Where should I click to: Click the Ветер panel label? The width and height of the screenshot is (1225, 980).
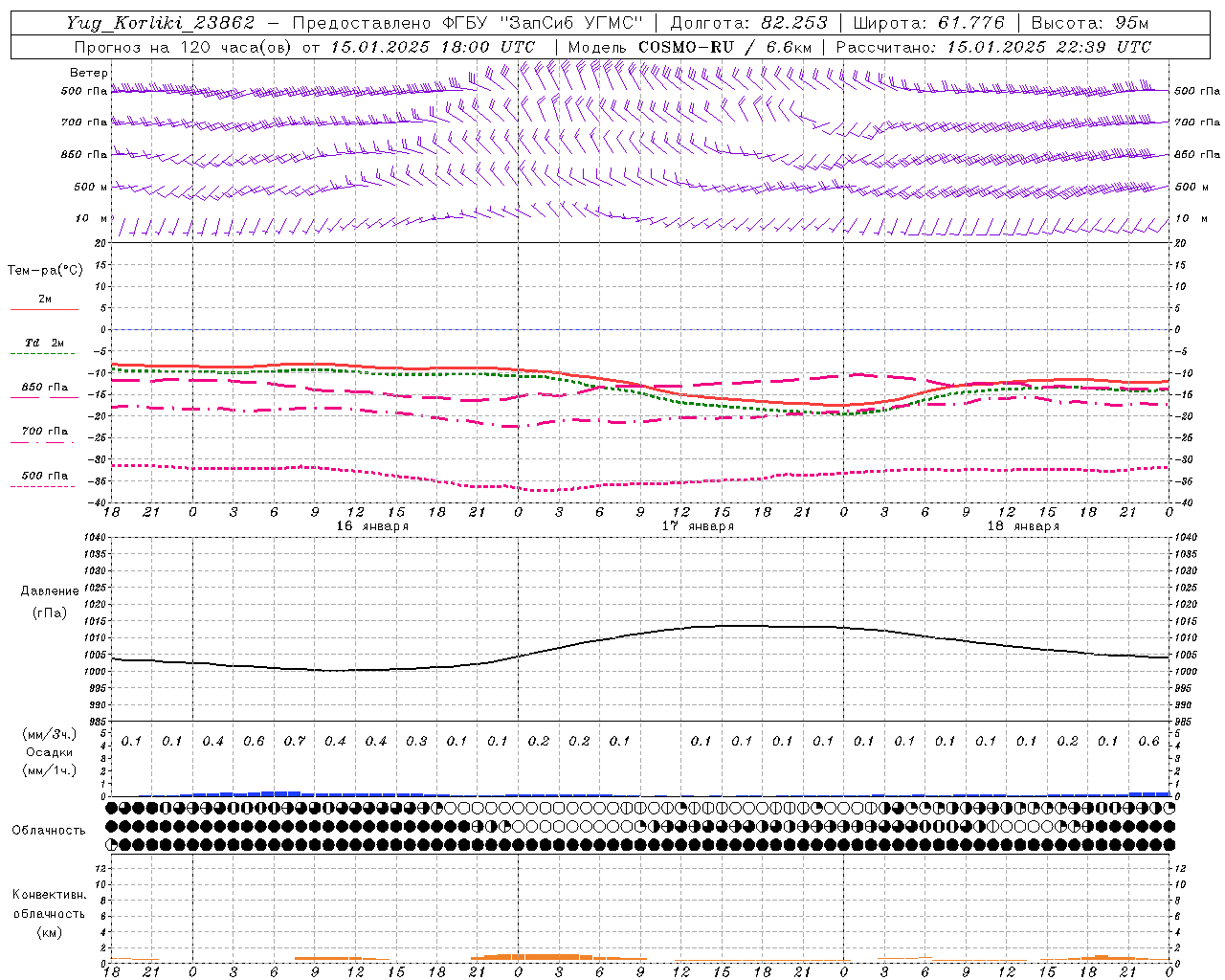(89, 73)
